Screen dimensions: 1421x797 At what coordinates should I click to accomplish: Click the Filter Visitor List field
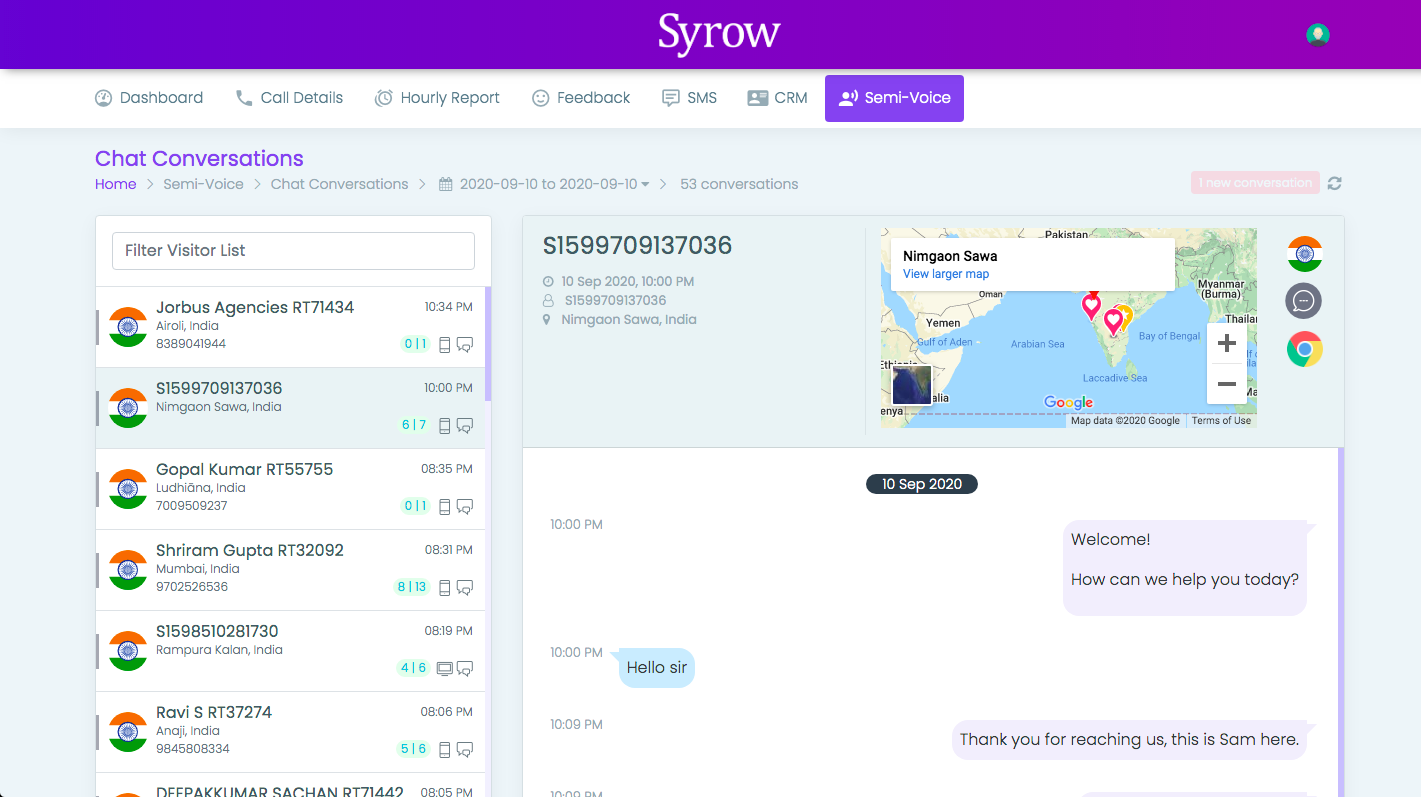[x=293, y=251]
